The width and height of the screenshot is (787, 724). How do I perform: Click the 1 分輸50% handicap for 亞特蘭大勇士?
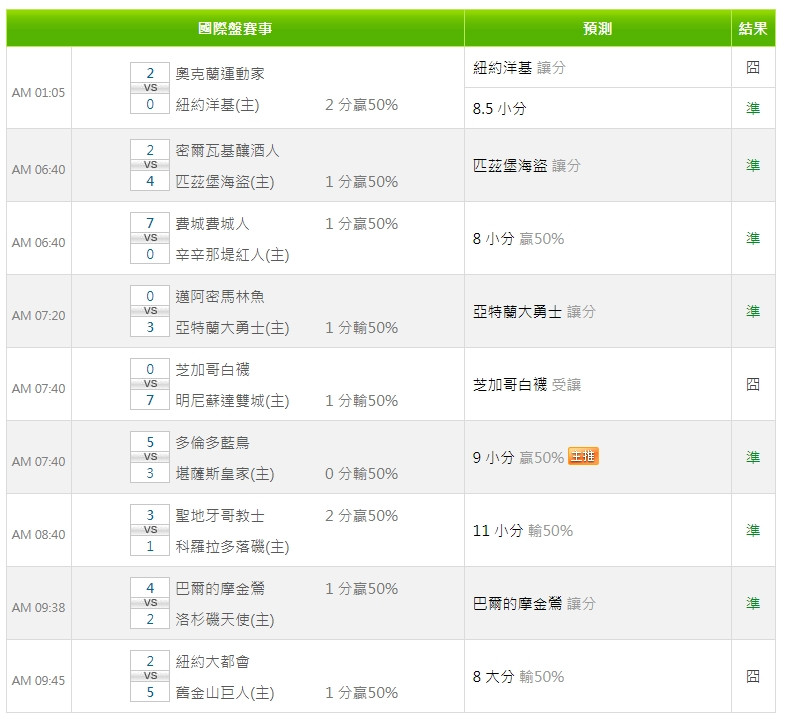(361, 327)
